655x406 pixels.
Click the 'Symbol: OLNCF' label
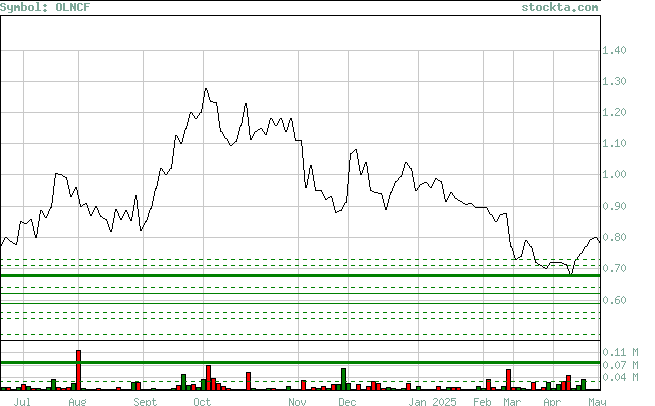(45, 7)
